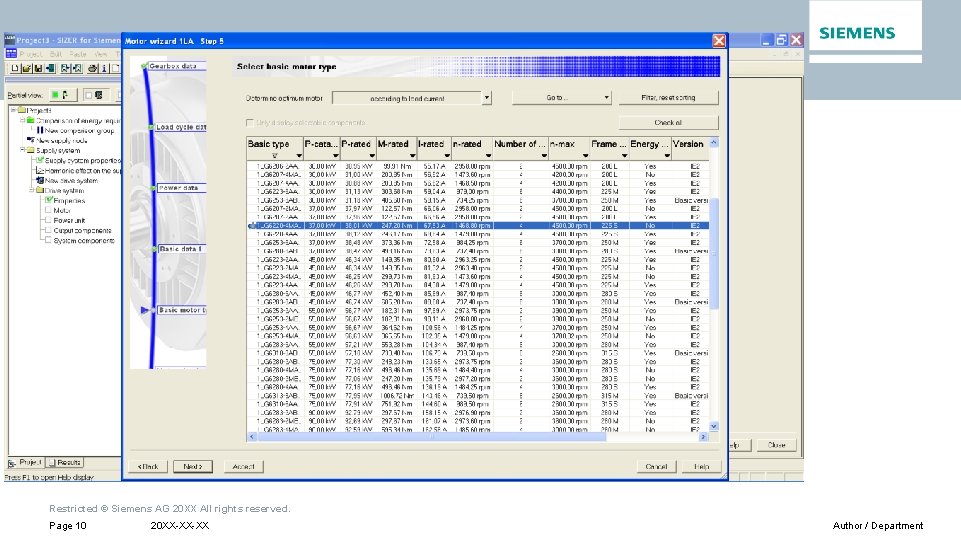961x540 pixels.
Task: Switch to the Project tab at bottom
Action: pos(25,462)
